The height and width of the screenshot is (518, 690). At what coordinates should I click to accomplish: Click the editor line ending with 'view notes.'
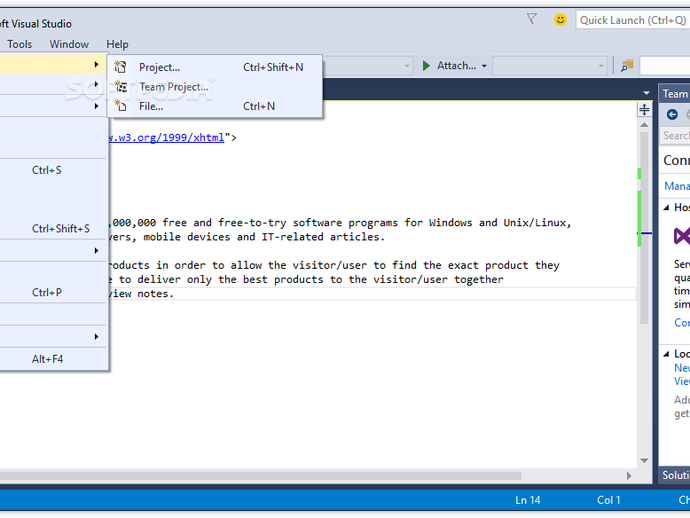tap(141, 294)
